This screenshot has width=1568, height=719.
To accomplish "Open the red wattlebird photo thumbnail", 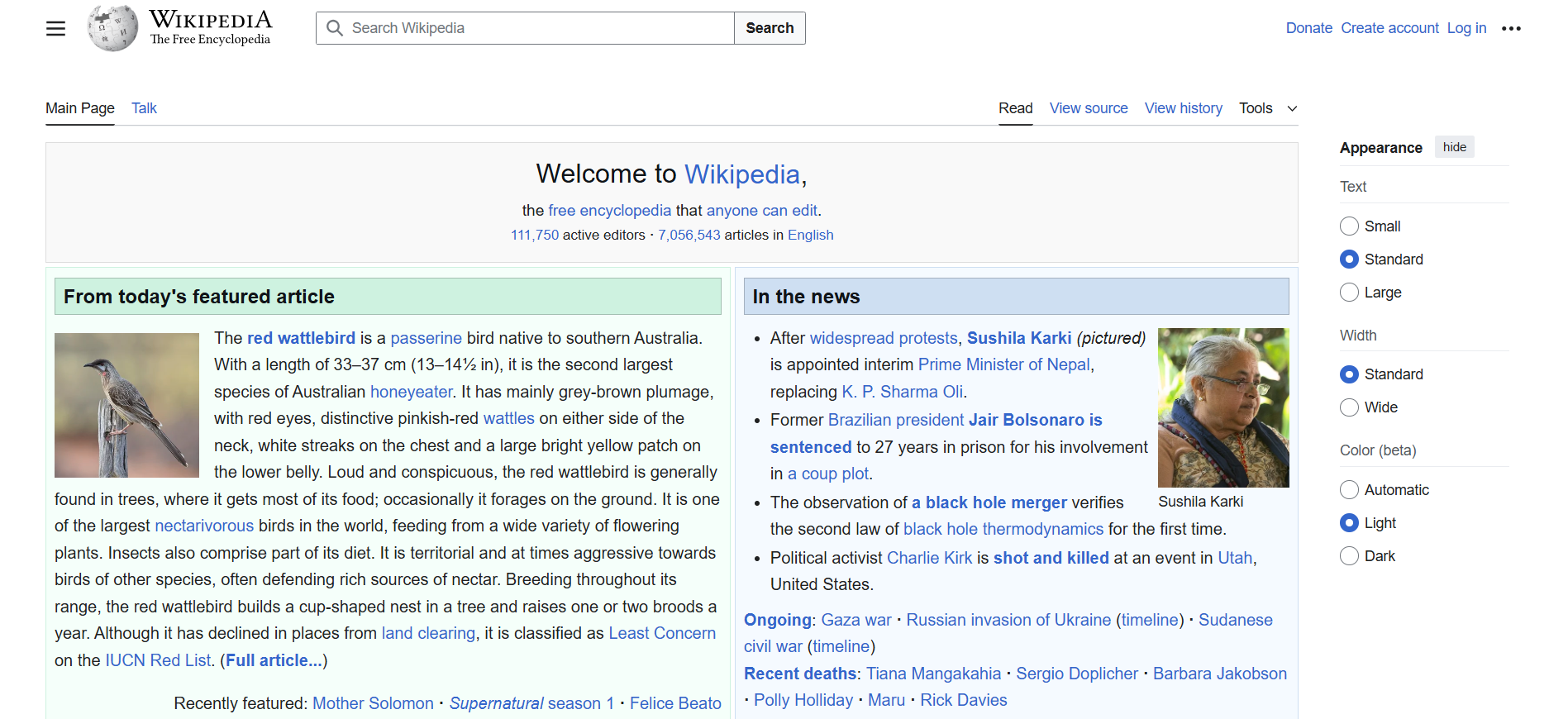I will (126, 405).
